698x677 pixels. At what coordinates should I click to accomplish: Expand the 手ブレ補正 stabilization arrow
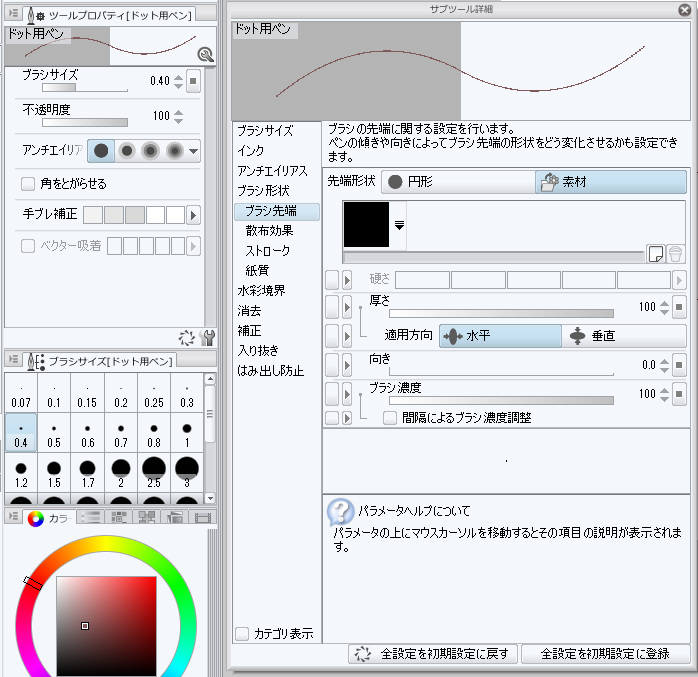point(194,214)
